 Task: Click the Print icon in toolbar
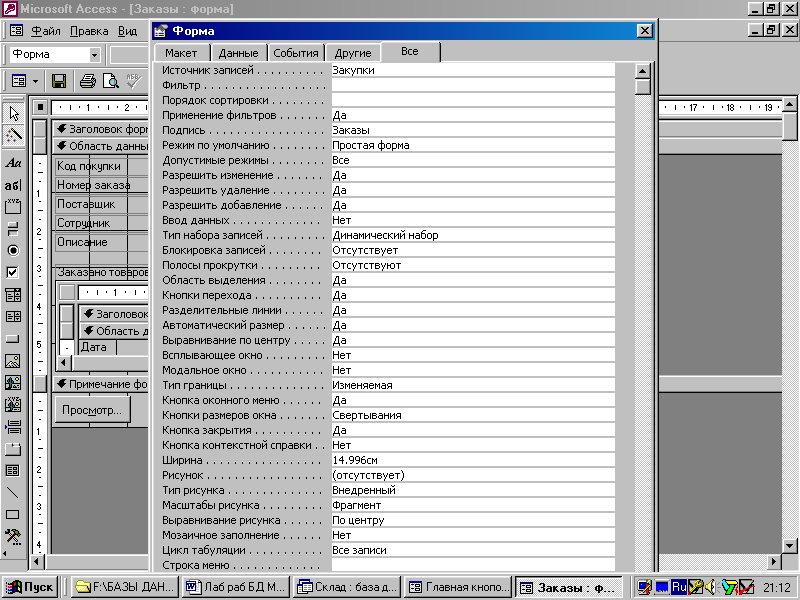[87, 81]
